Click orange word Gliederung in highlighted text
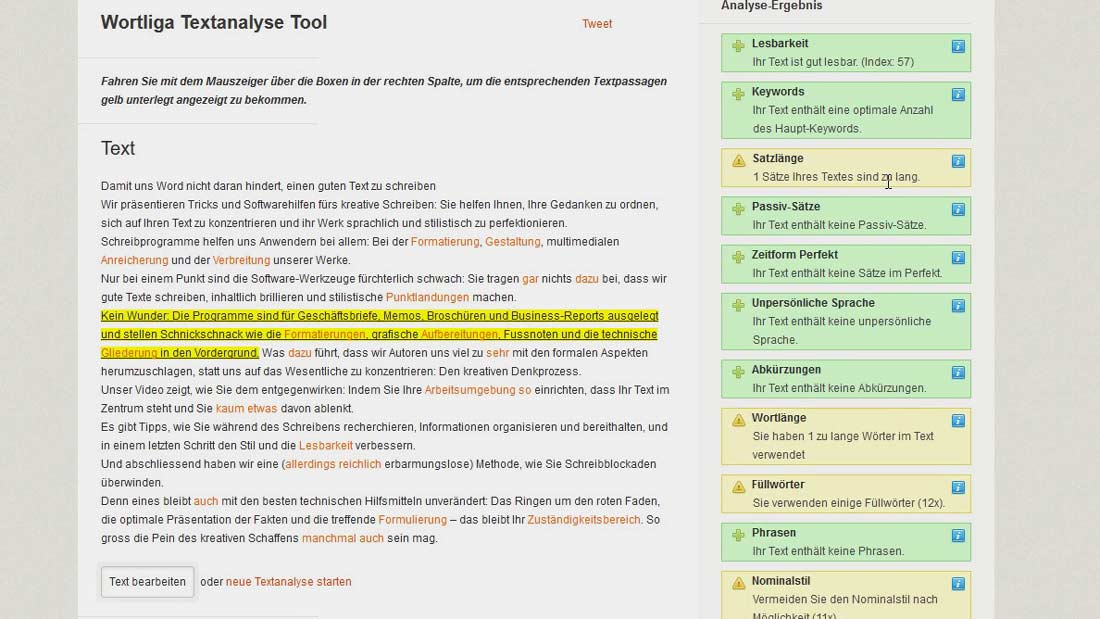1100x619 pixels. pyautogui.click(x=129, y=353)
